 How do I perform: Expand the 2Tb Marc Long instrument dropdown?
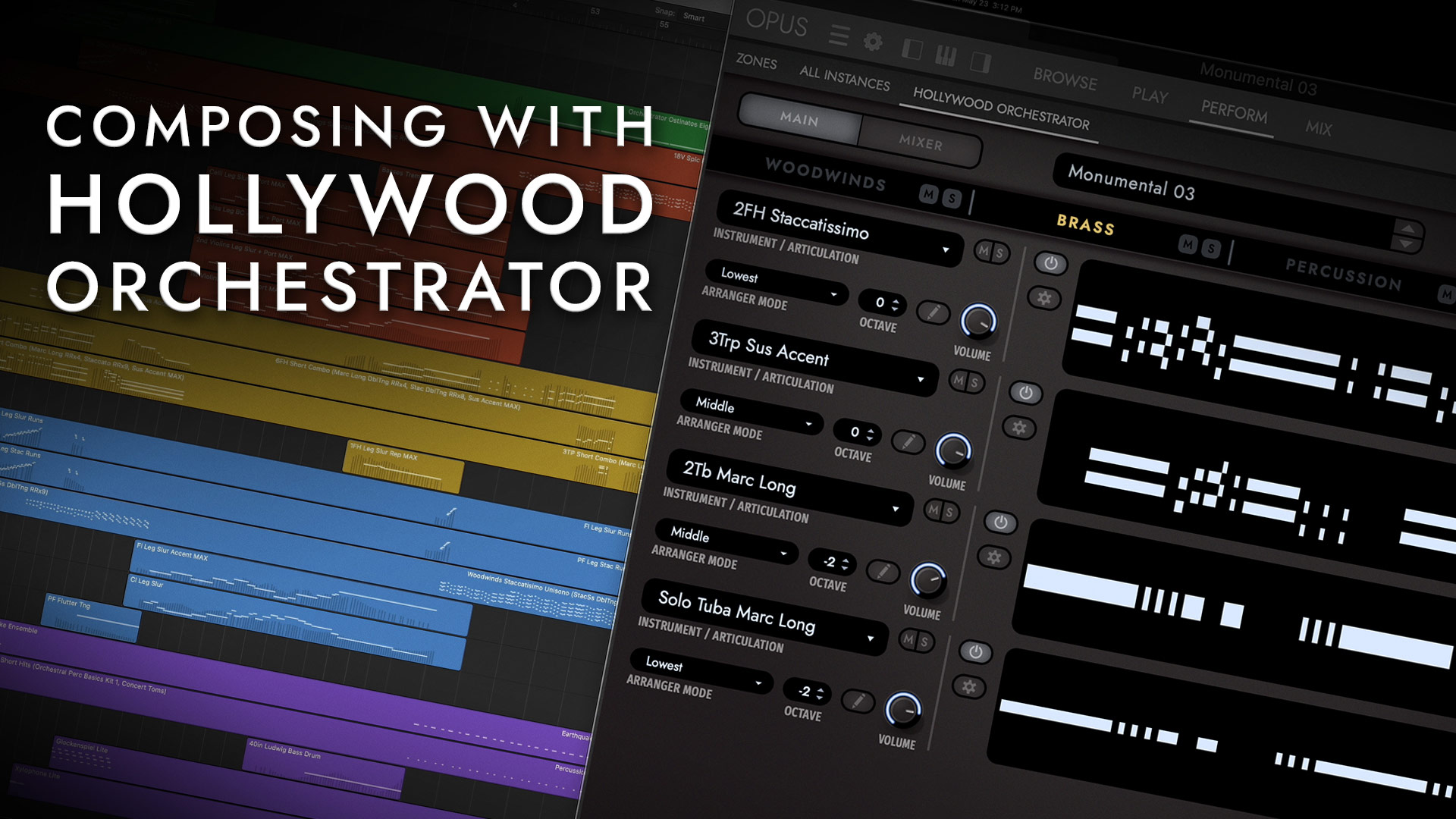tap(896, 509)
